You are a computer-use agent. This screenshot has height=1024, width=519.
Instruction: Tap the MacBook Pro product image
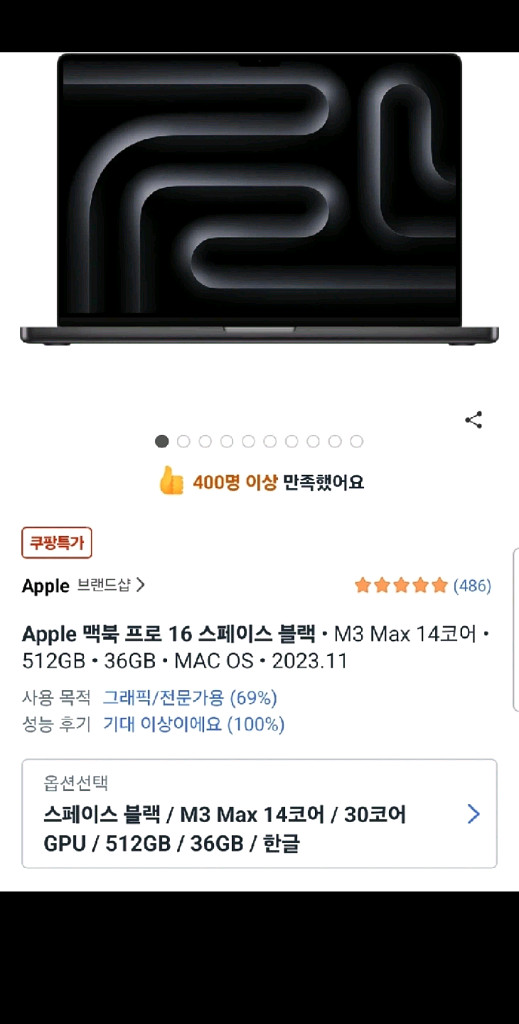click(x=259, y=199)
